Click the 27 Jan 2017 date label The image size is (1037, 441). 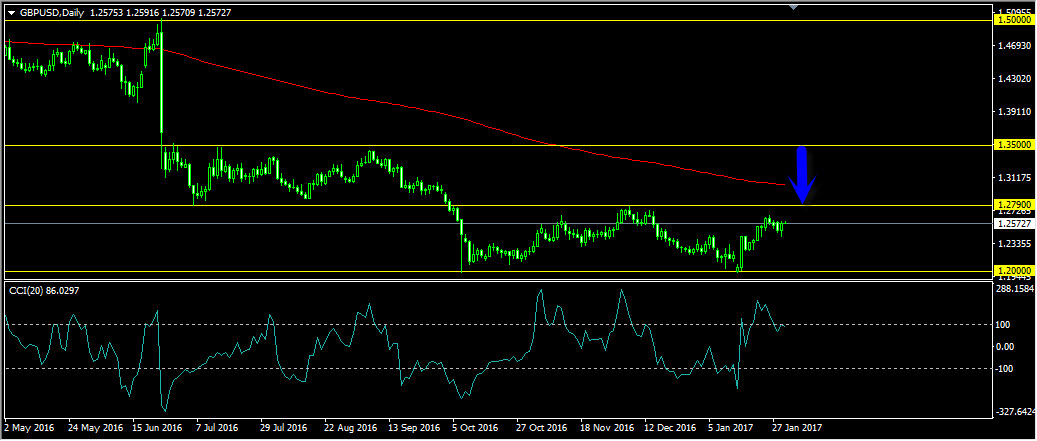796,428
